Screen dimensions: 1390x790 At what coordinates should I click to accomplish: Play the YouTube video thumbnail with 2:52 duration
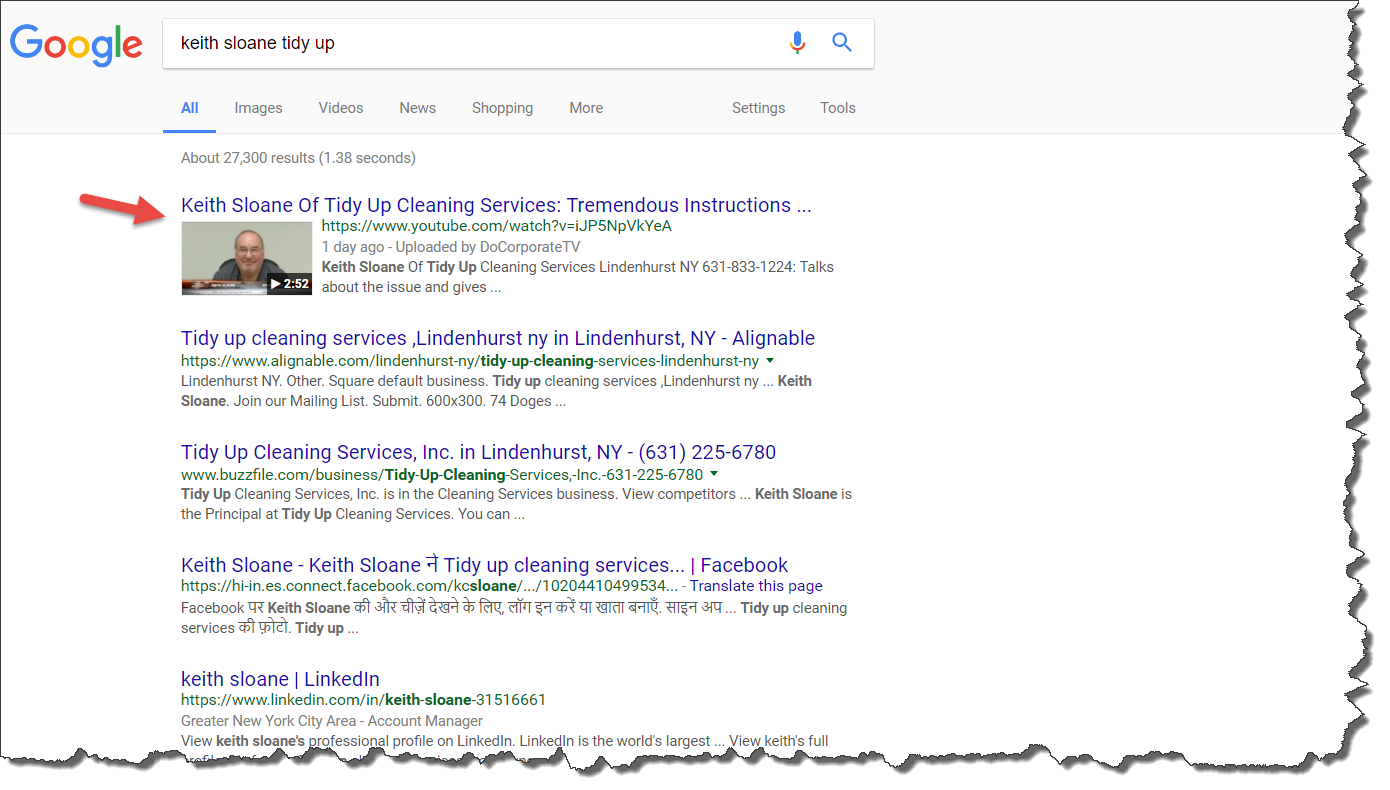(247, 258)
